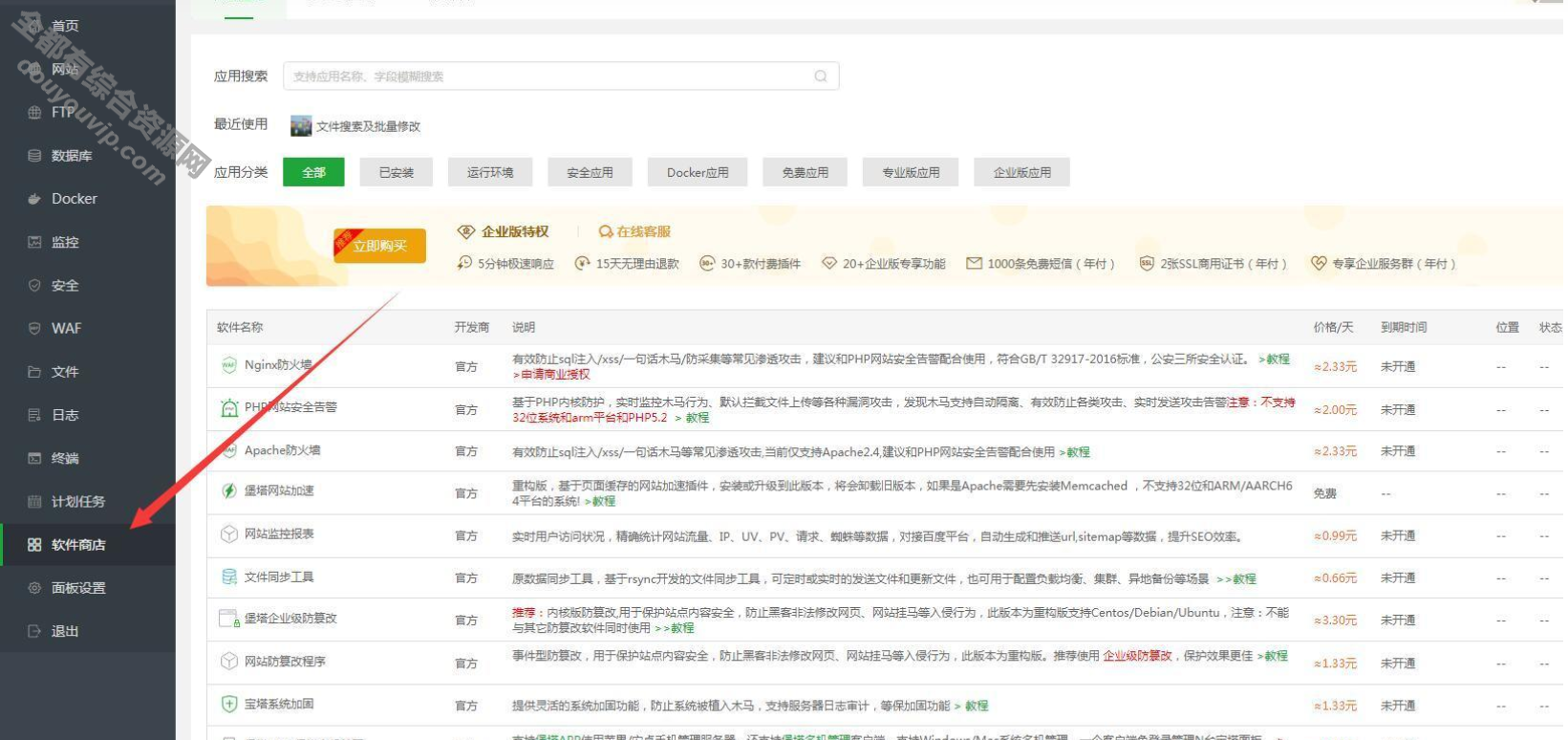Open the 企业版特权 heading link
This screenshot has height=740, width=1568.
pos(515,231)
